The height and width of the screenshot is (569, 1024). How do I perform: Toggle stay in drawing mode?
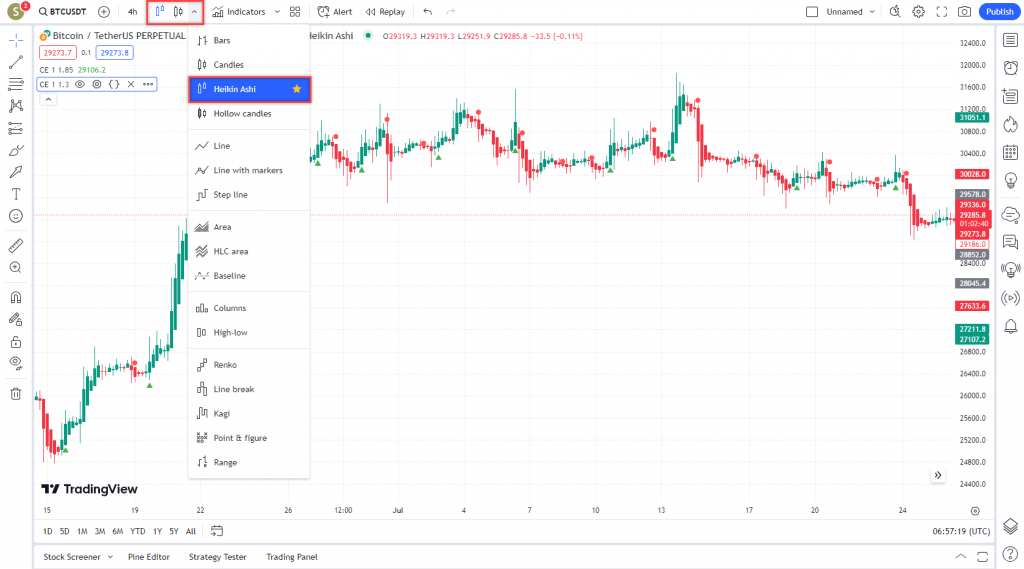pos(16,319)
